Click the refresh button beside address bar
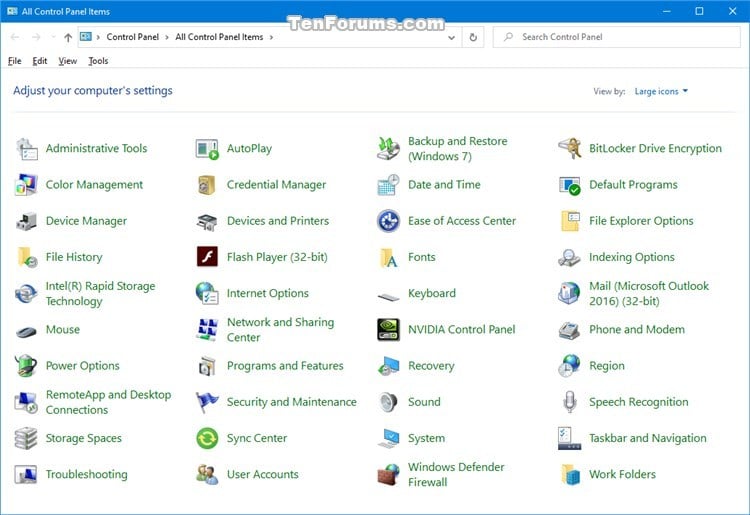The height and width of the screenshot is (515, 750). (x=473, y=37)
